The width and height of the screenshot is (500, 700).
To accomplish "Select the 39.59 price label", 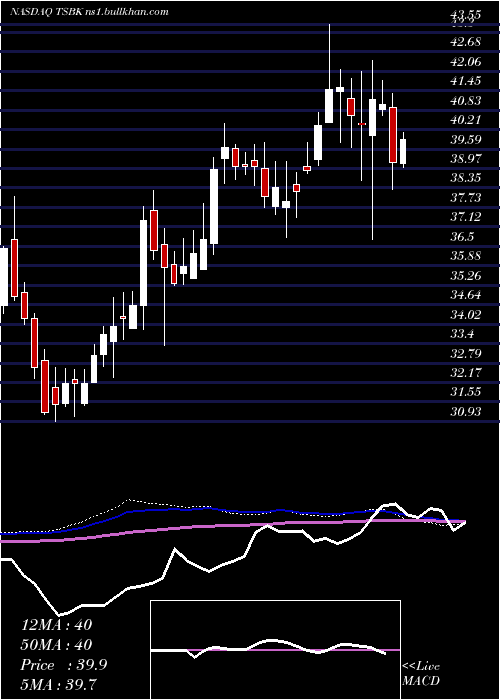I will click(x=465, y=139).
